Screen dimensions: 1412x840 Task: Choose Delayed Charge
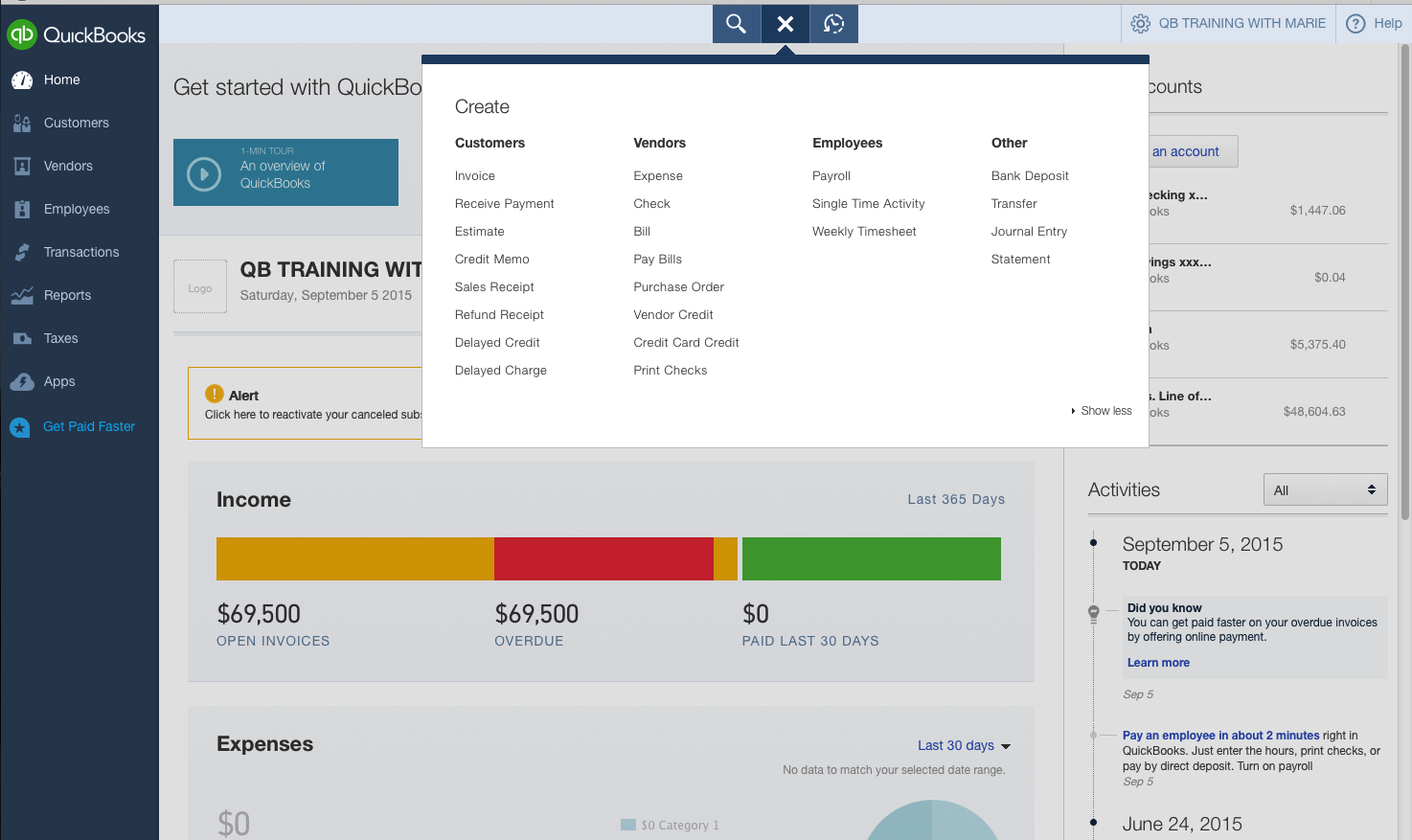click(501, 371)
